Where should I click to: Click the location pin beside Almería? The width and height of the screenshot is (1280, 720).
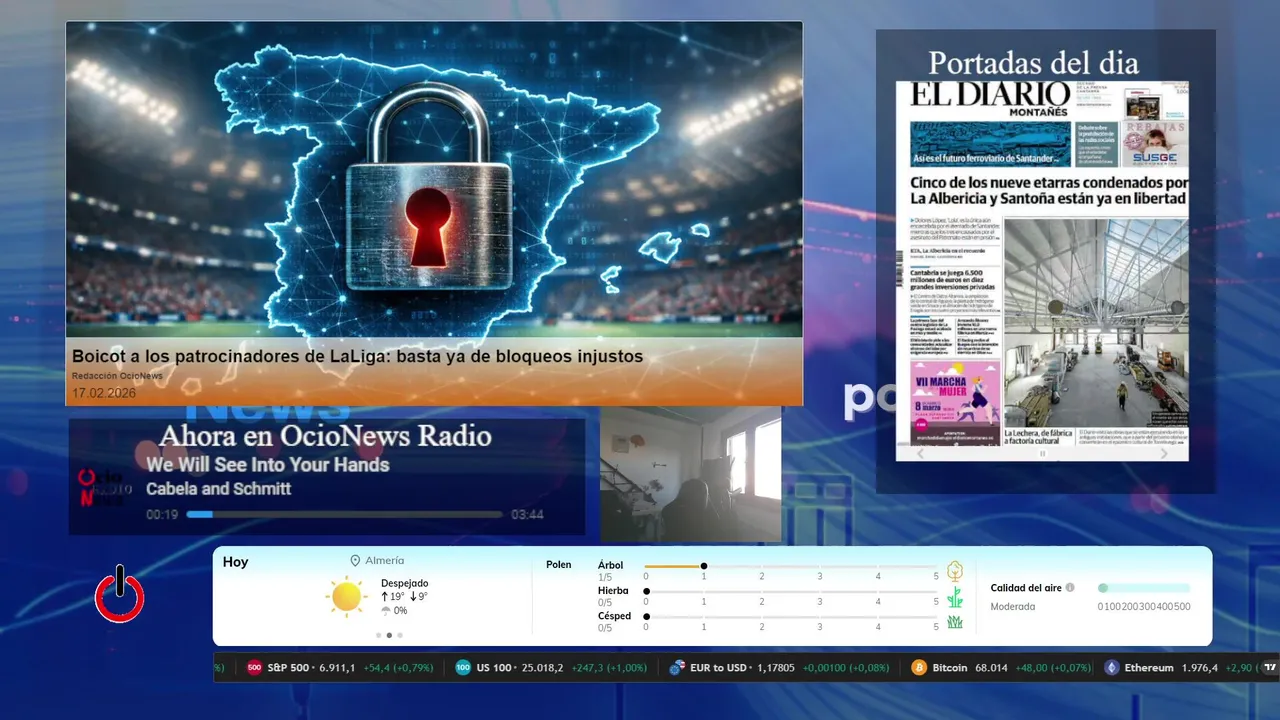tap(355, 561)
